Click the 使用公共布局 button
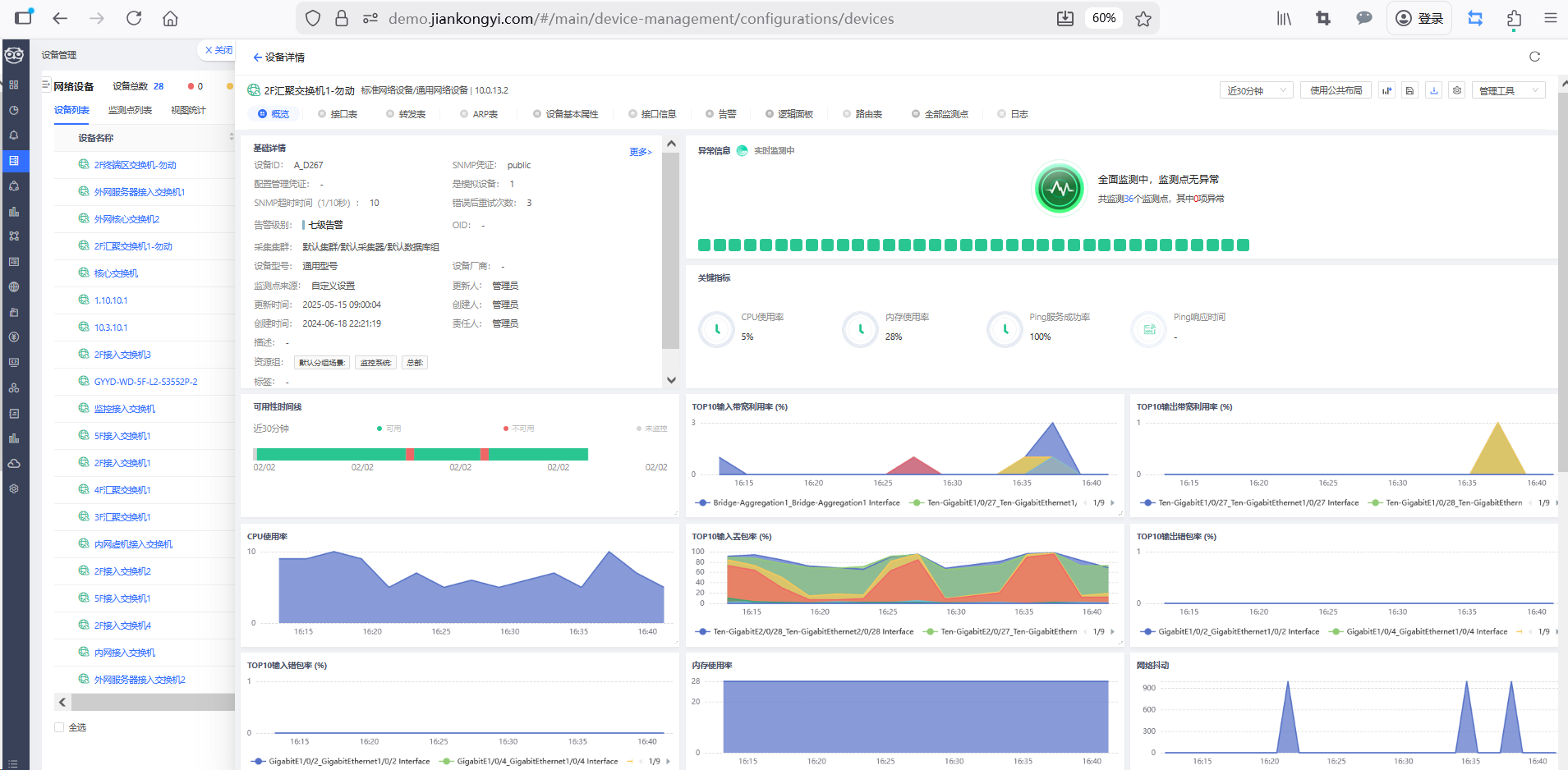 coord(1336,90)
